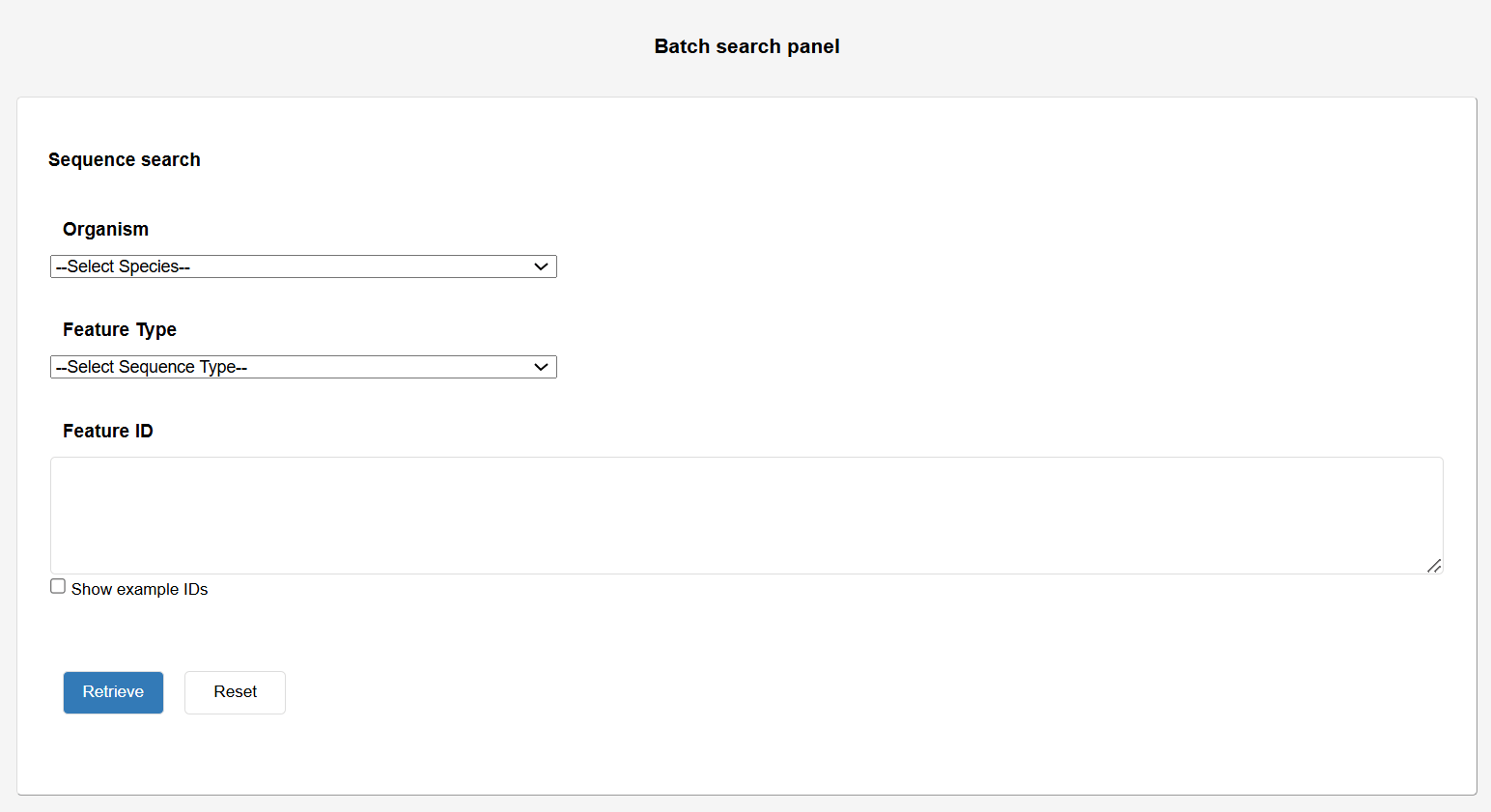
Task: Click the Feature ID field label
Action: coord(108,431)
